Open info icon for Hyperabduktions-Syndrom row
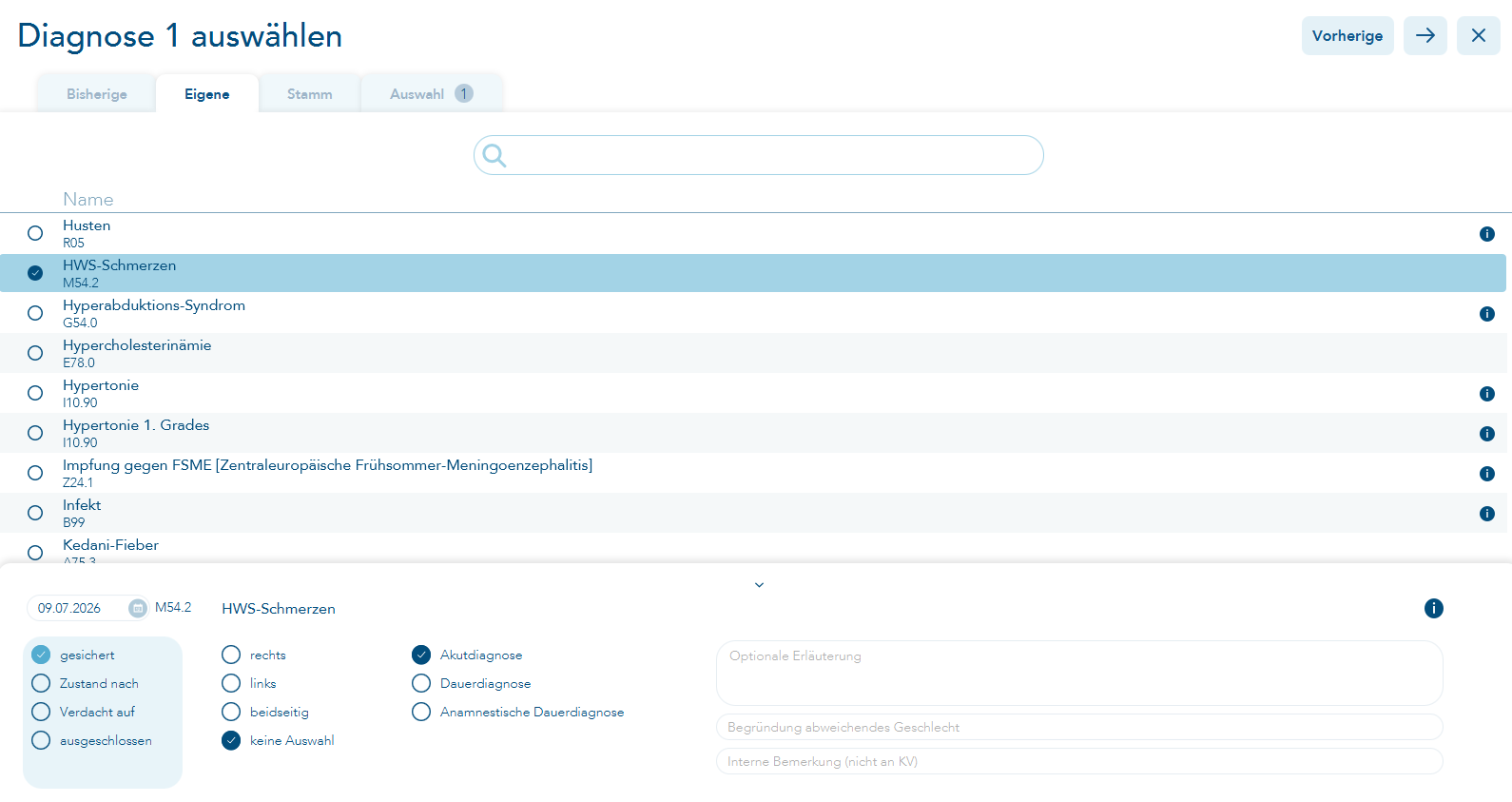 (1487, 314)
